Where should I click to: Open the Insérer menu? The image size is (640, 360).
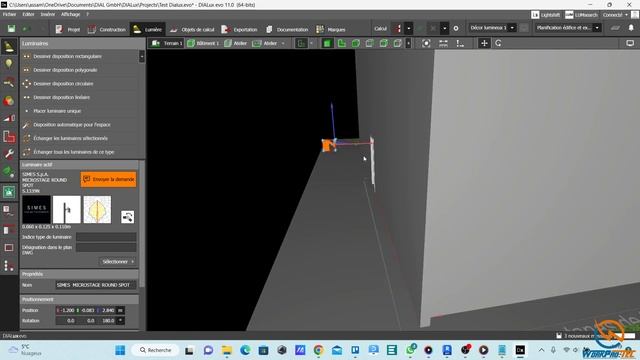(x=48, y=14)
